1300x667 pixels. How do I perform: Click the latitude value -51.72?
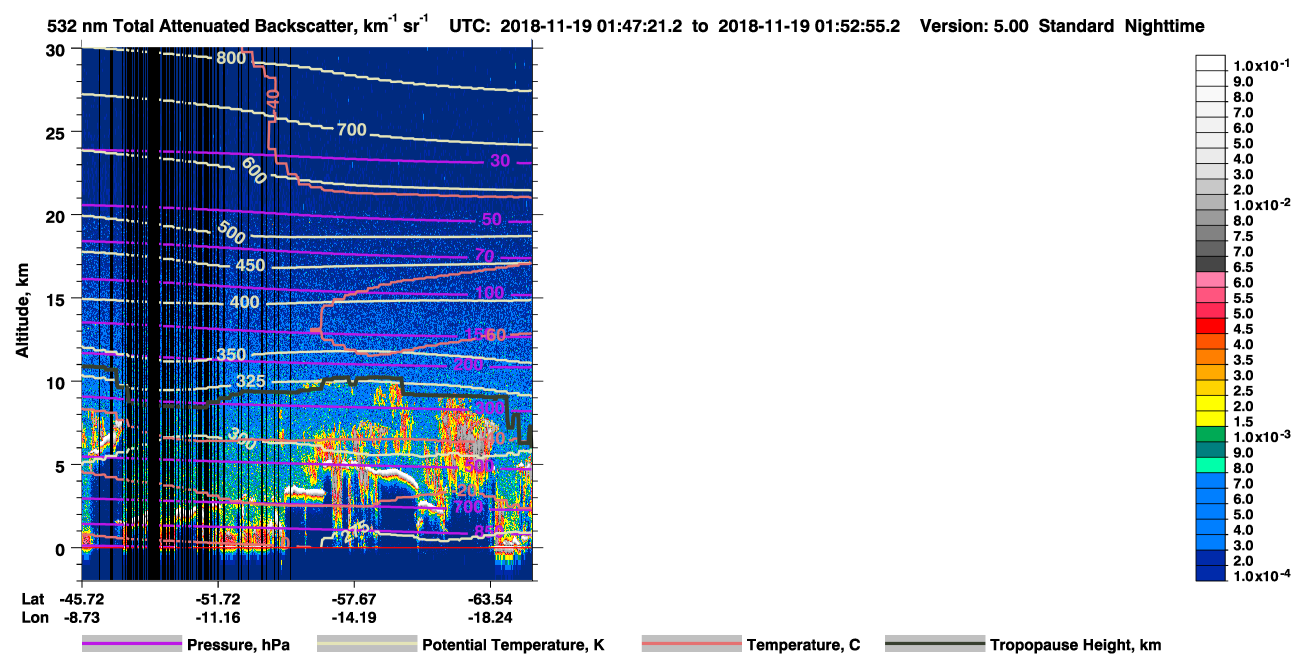point(219,599)
